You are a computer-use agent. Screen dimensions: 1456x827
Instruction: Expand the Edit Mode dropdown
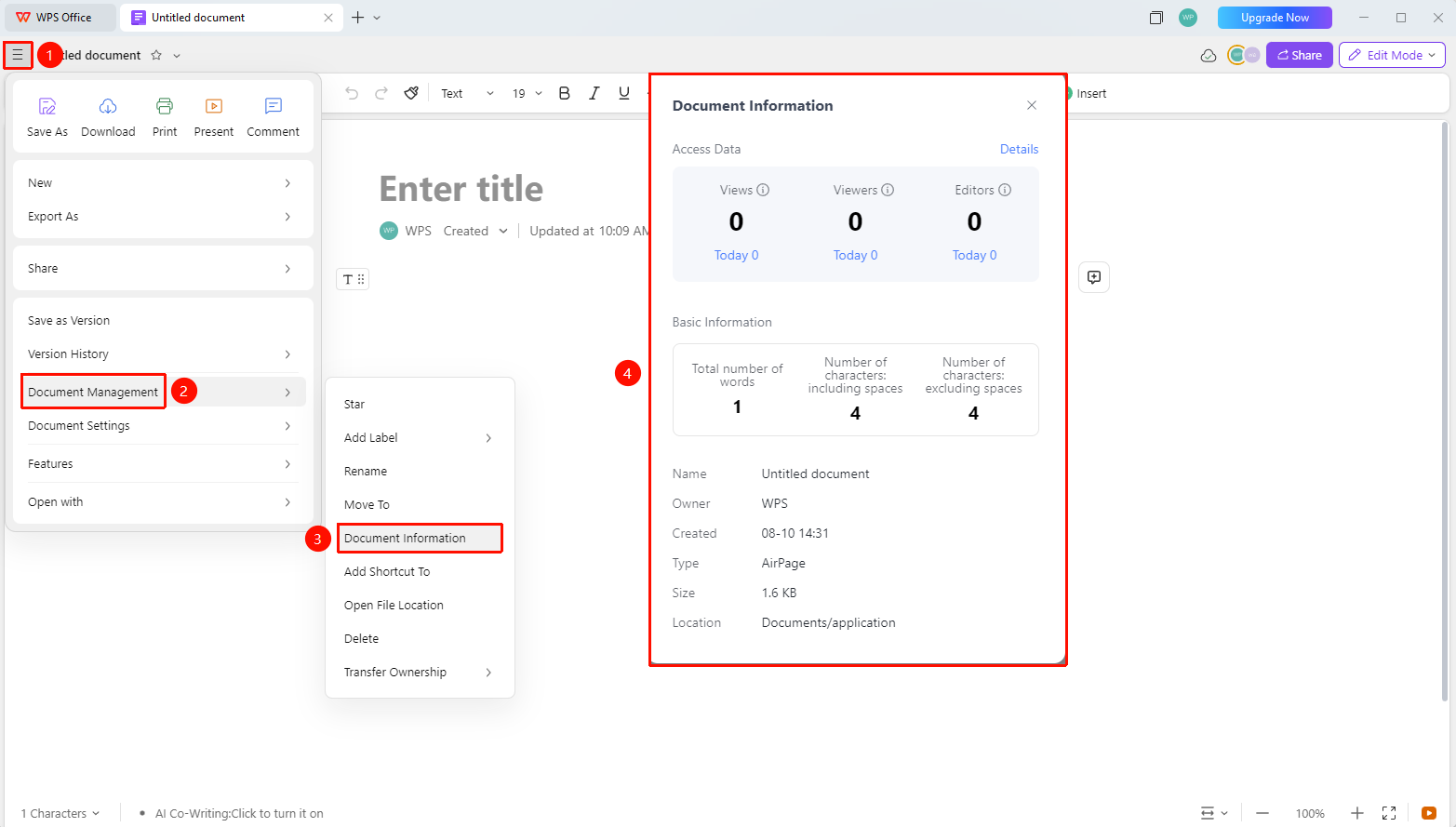[x=1392, y=55]
